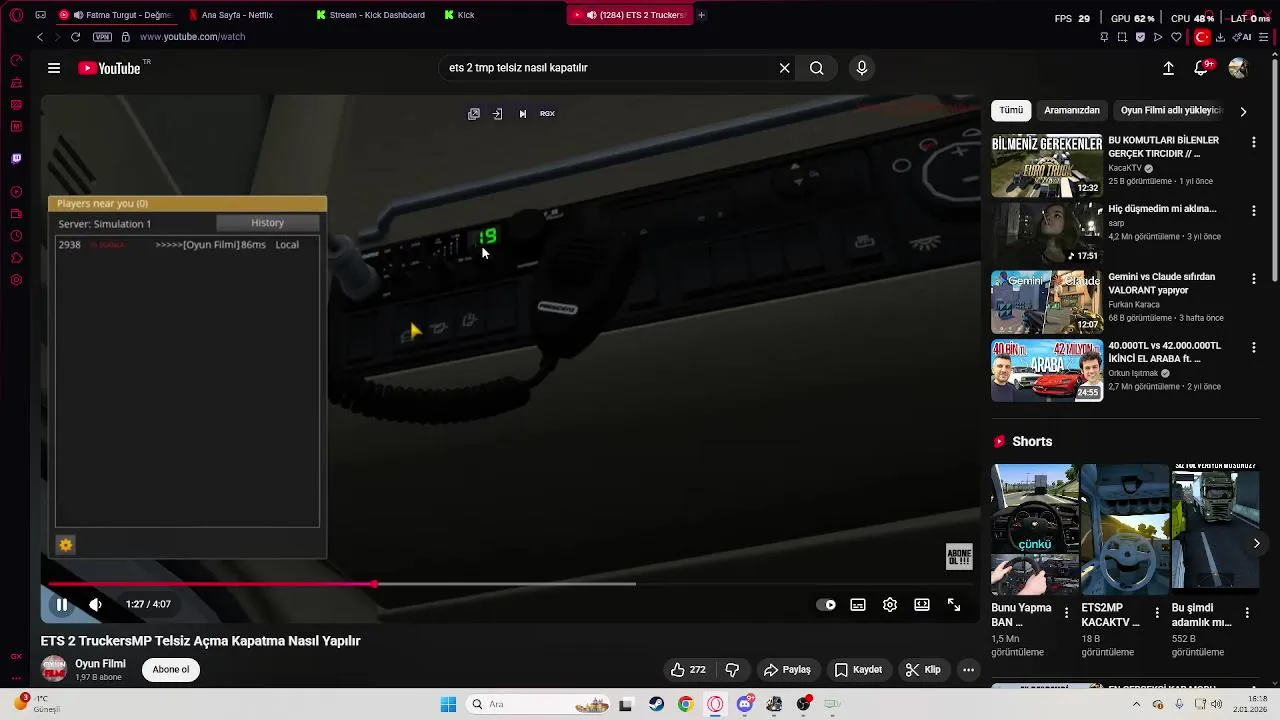Open options for Bu şimdi adamlık short
The height and width of the screenshot is (720, 1280).
1247,612
